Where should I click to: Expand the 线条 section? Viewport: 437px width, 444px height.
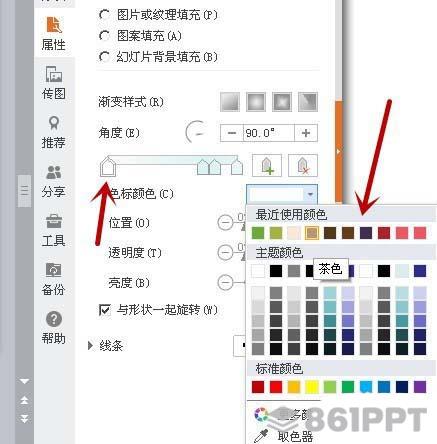coord(106,346)
